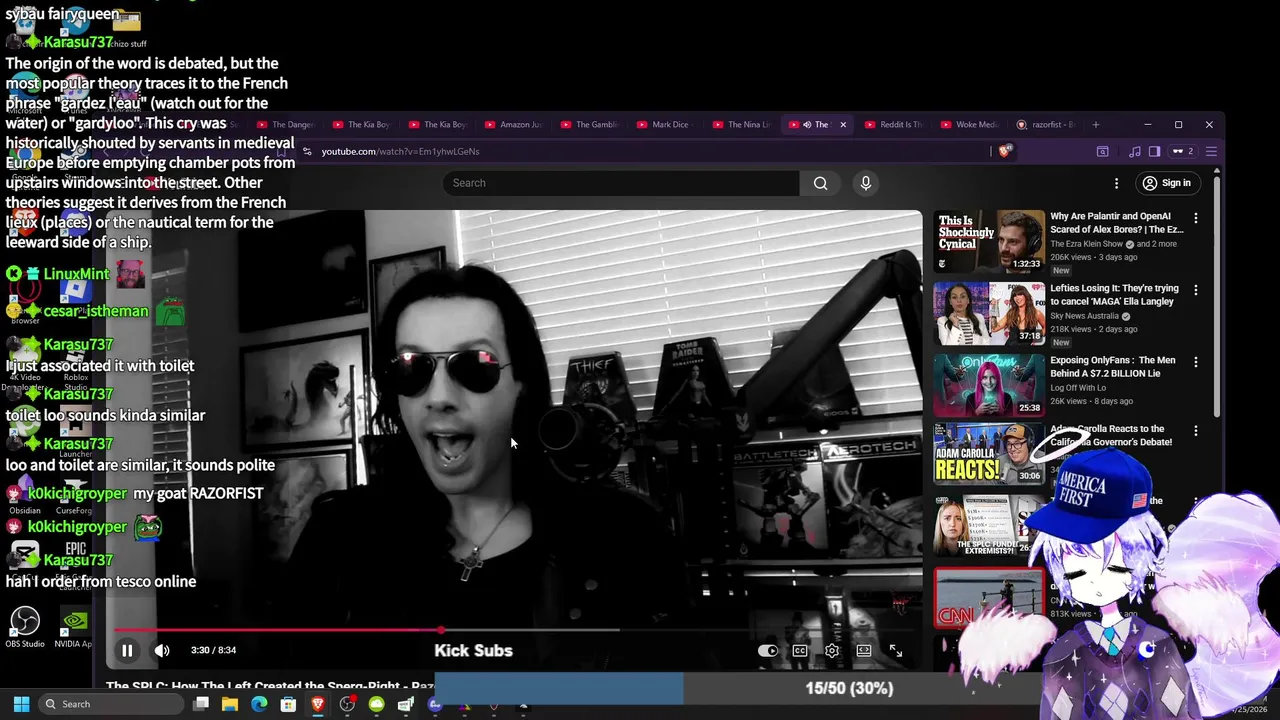Viewport: 1280px width, 720px height.
Task: Switch to theater mode view
Action: pyautogui.click(x=864, y=651)
